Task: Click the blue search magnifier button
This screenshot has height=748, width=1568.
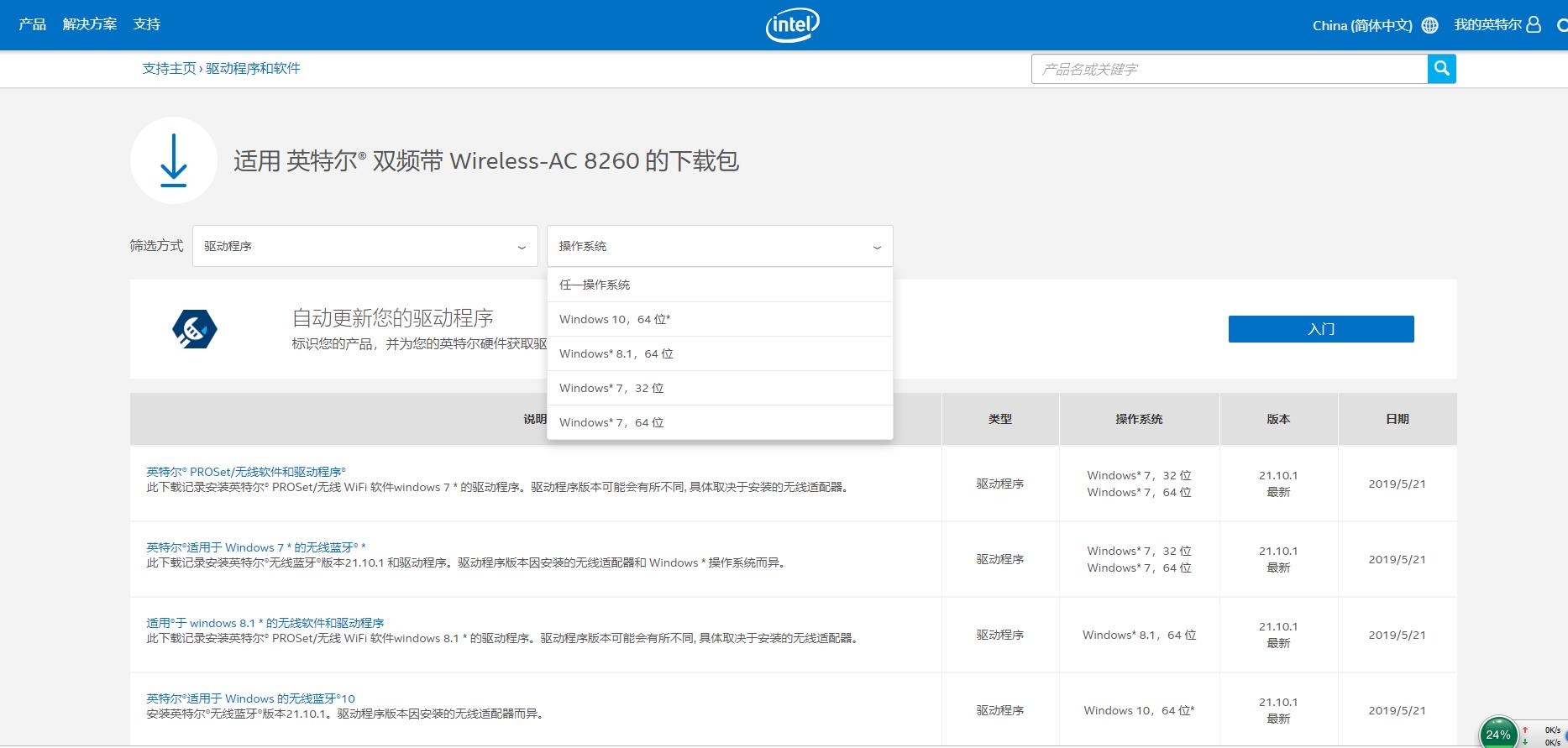Action: [1441, 69]
